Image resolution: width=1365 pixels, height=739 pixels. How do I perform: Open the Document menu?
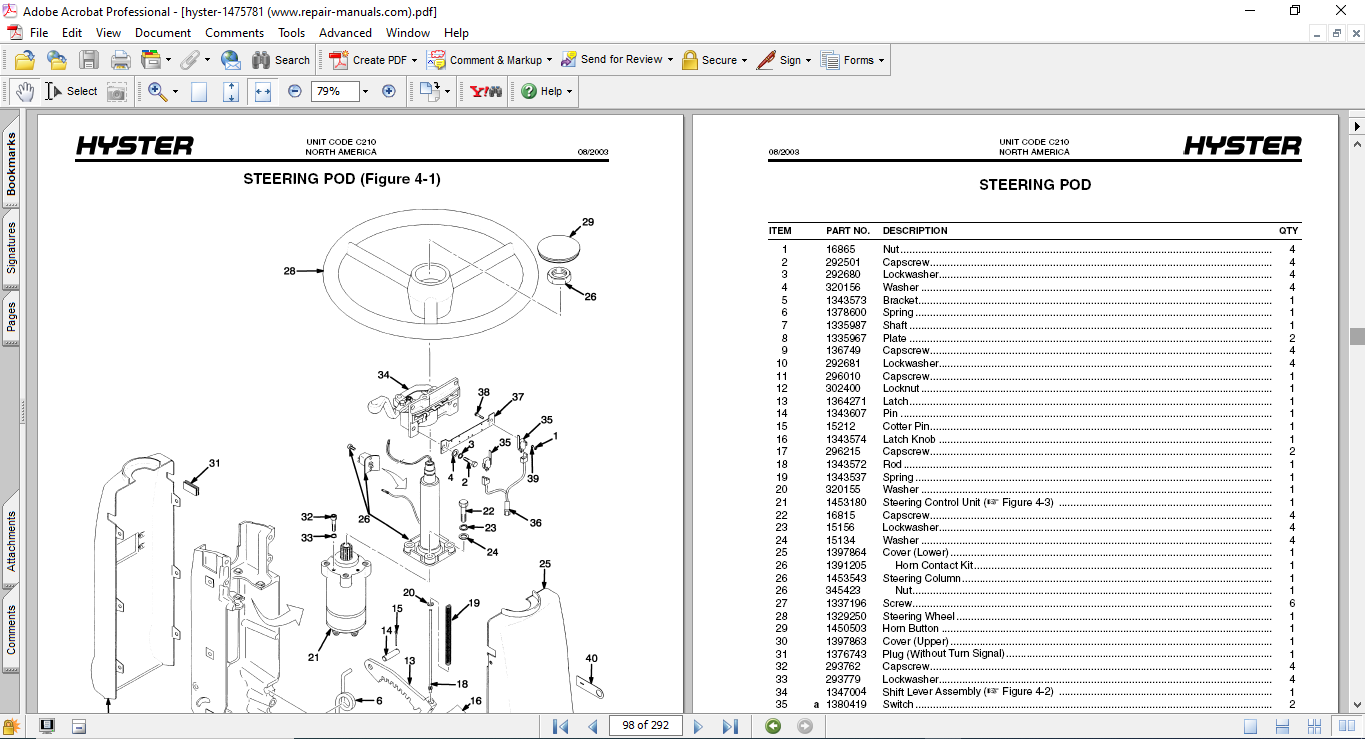pyautogui.click(x=161, y=32)
